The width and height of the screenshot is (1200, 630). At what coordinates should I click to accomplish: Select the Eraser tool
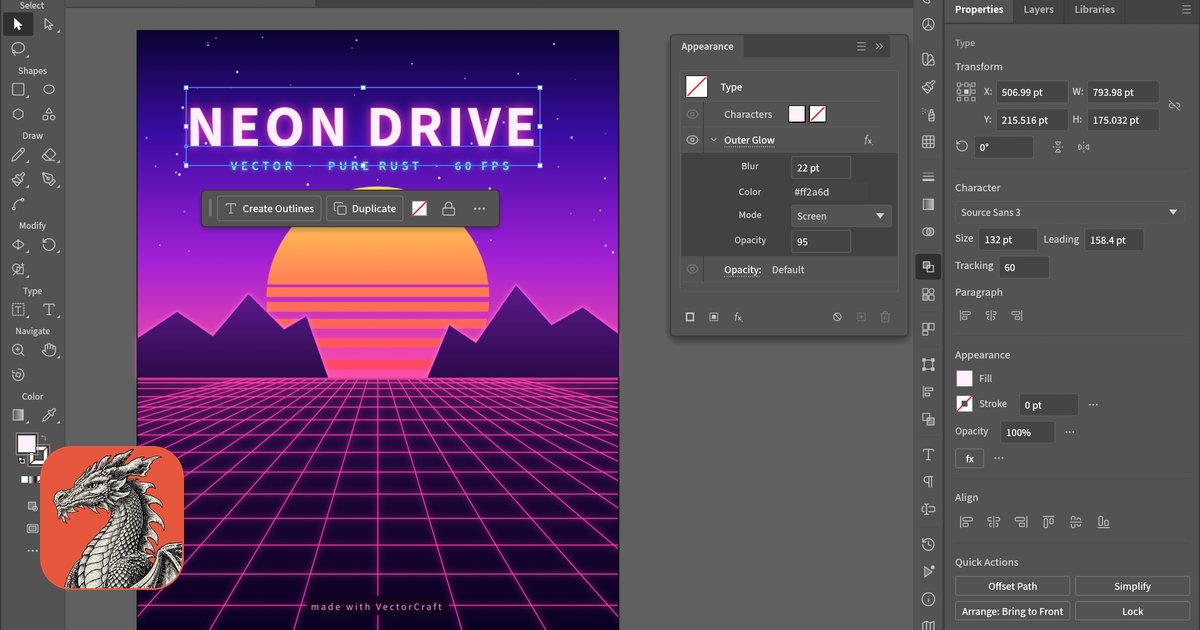(x=49, y=155)
